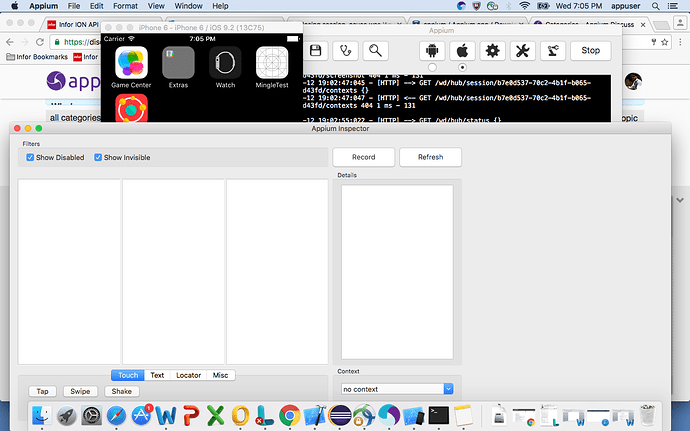Toggle Show Disabled filter checkbox
690x431 pixels.
[x=30, y=157]
